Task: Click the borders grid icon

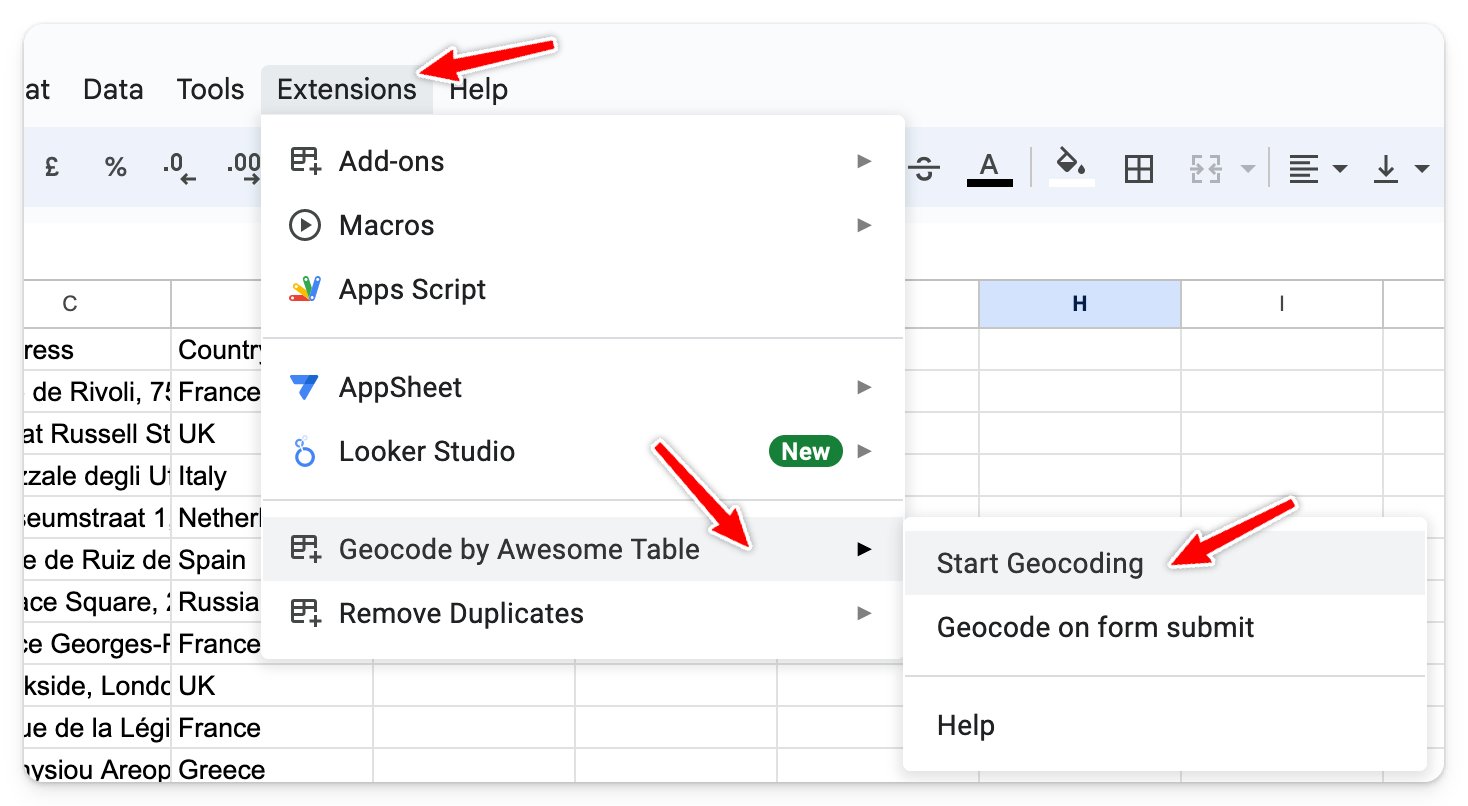Action: tap(1139, 169)
